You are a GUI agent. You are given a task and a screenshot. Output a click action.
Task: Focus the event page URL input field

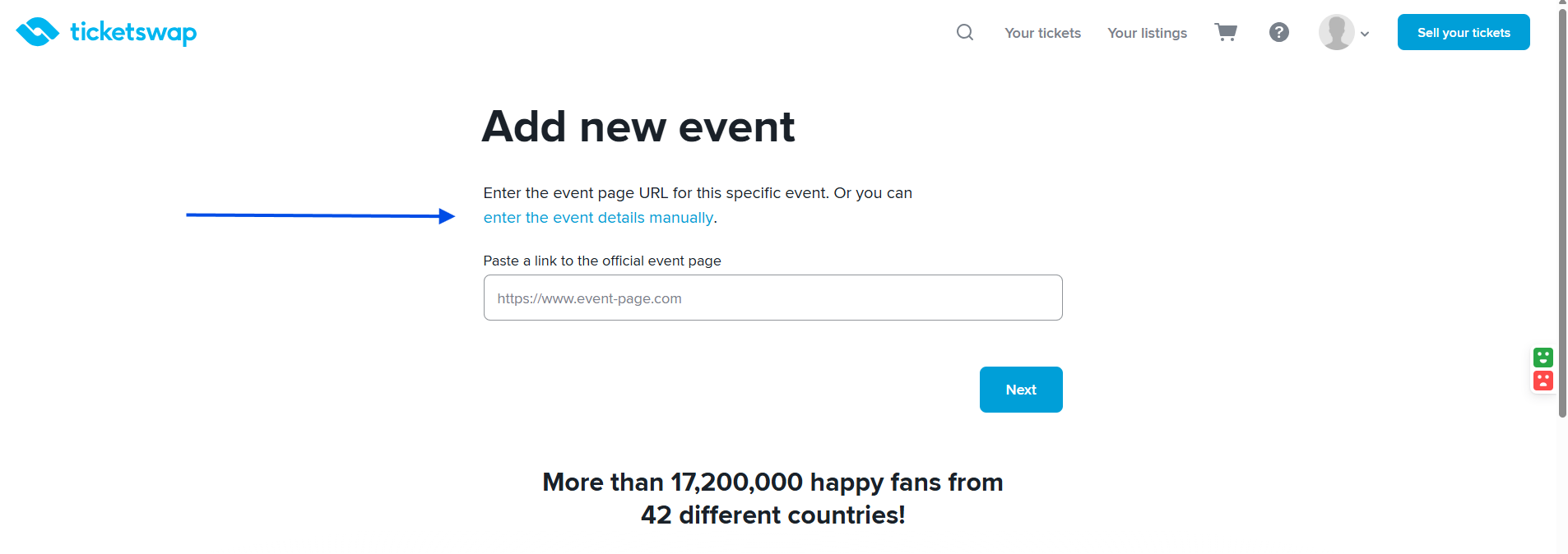click(772, 298)
